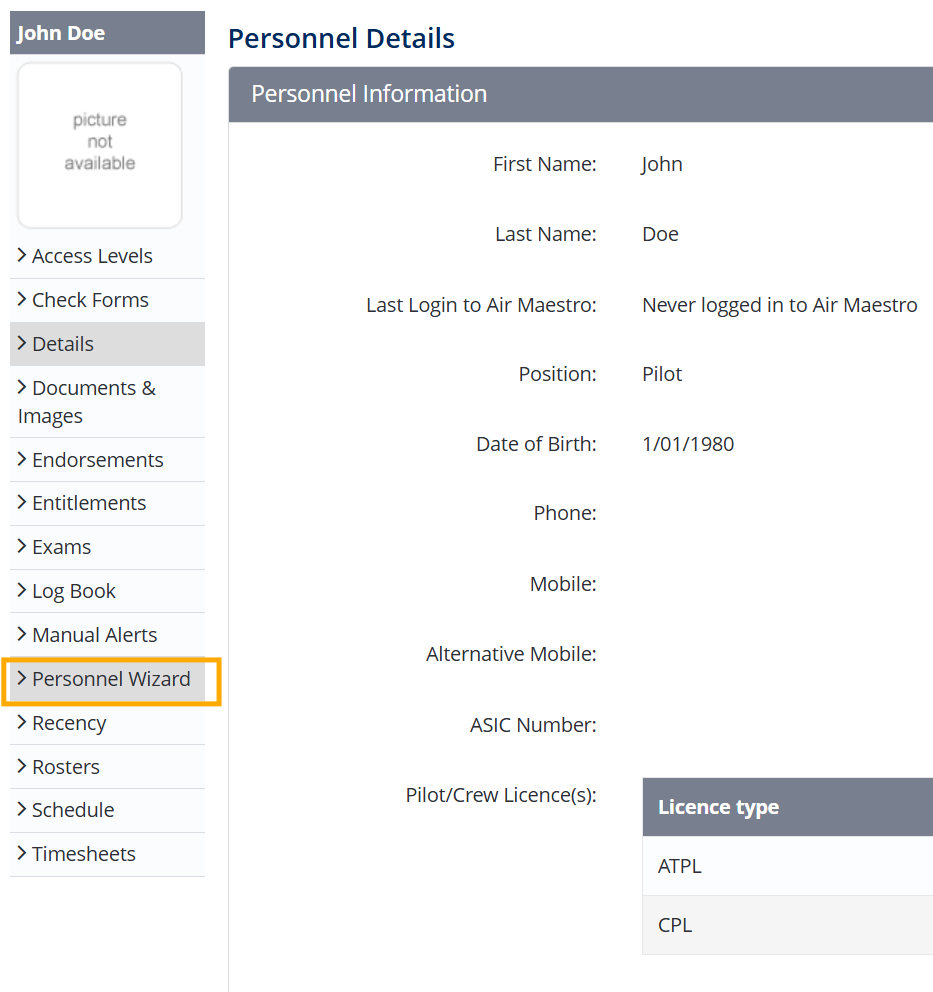Viewport: 933px width, 992px height.
Task: Open the Entitlements page
Action: point(89,503)
